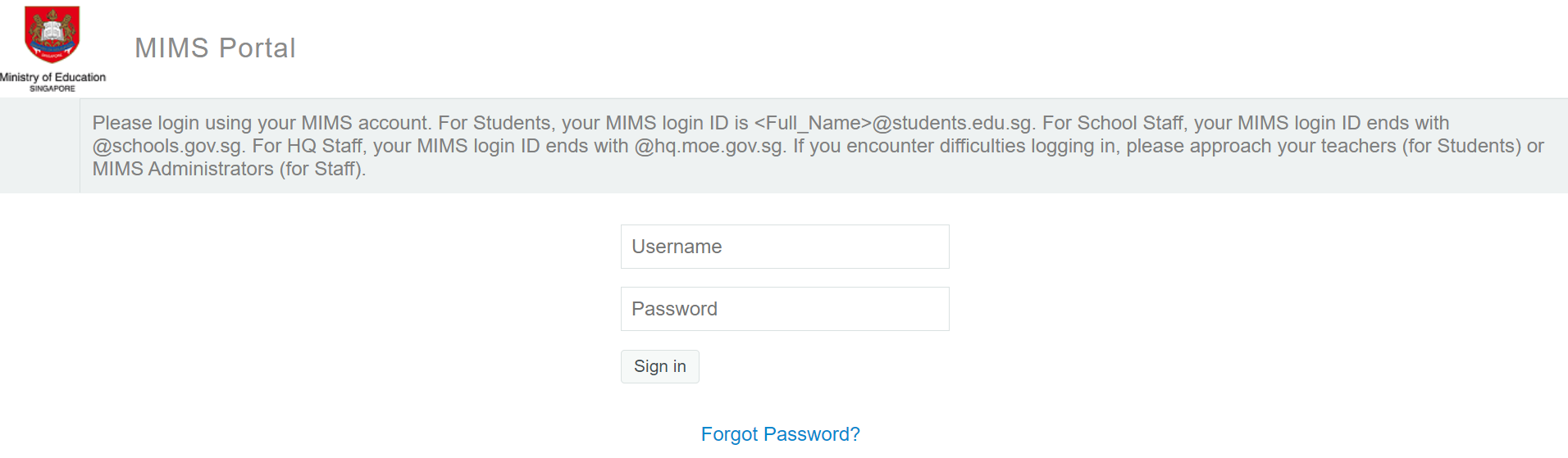
Task: Click the 'your MIMS login ID is' text
Action: tap(655, 123)
